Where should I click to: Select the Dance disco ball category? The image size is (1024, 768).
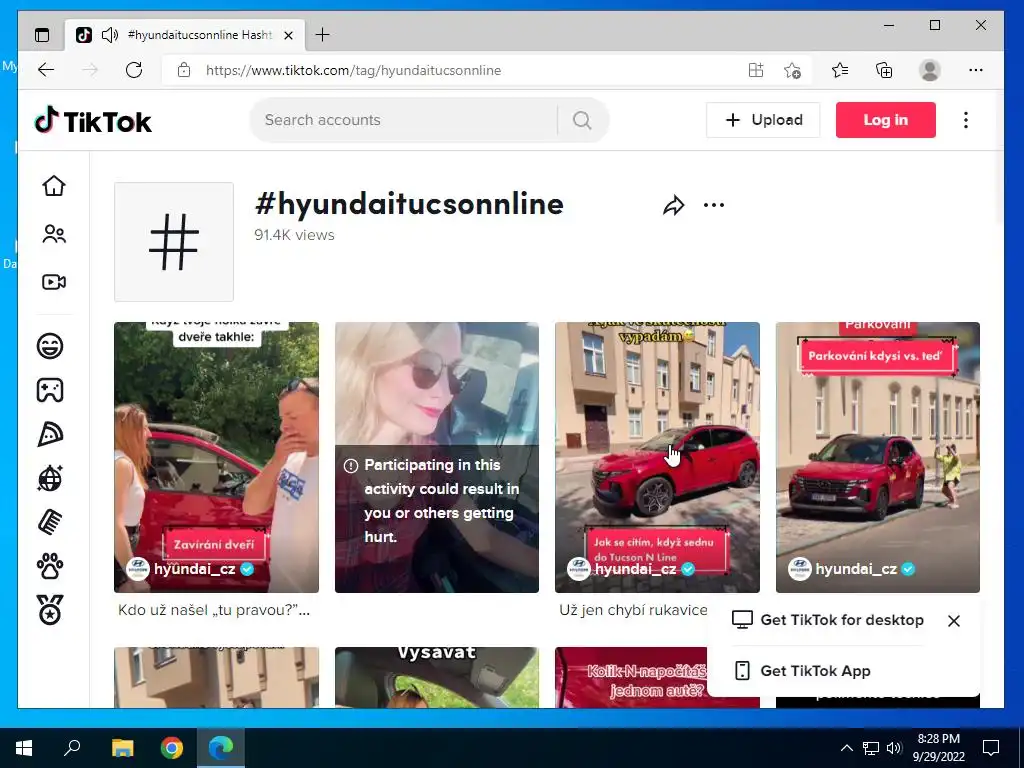(x=50, y=478)
